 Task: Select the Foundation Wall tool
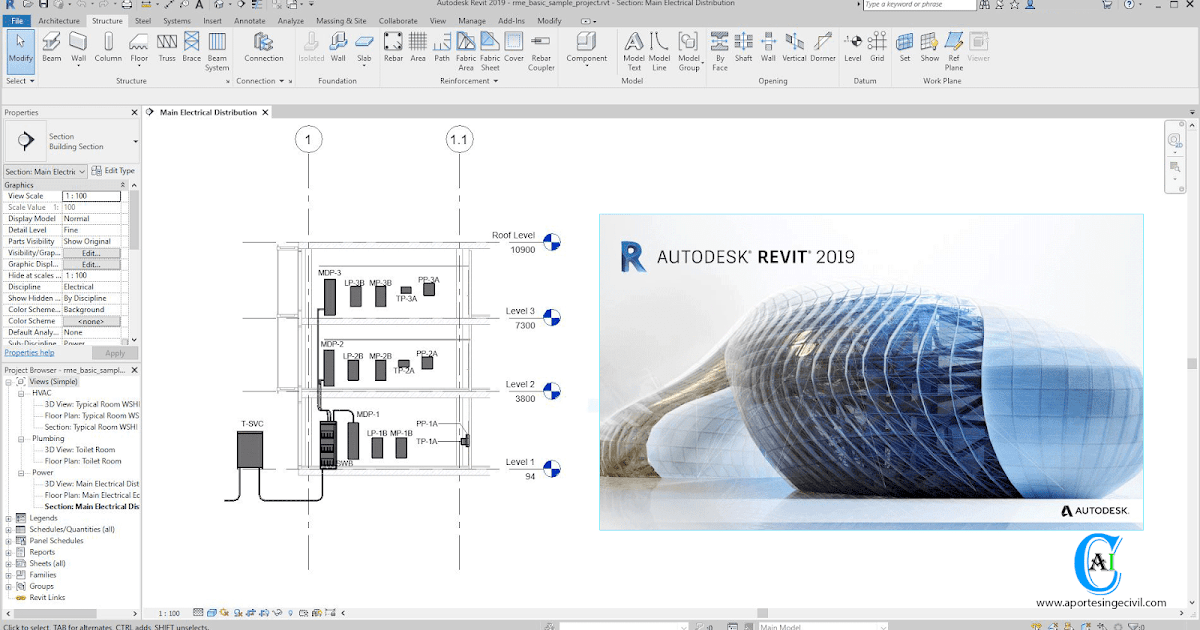click(338, 48)
